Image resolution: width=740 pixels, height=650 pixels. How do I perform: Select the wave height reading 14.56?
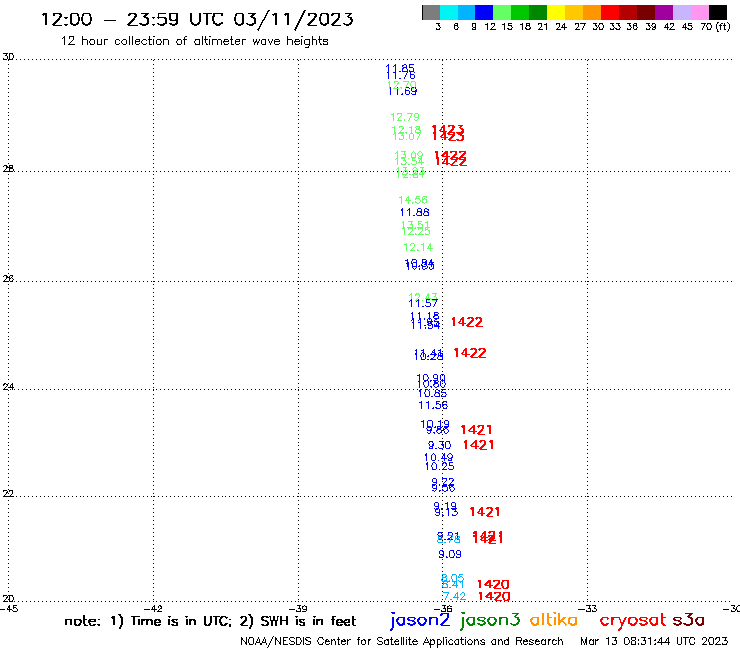(x=413, y=200)
